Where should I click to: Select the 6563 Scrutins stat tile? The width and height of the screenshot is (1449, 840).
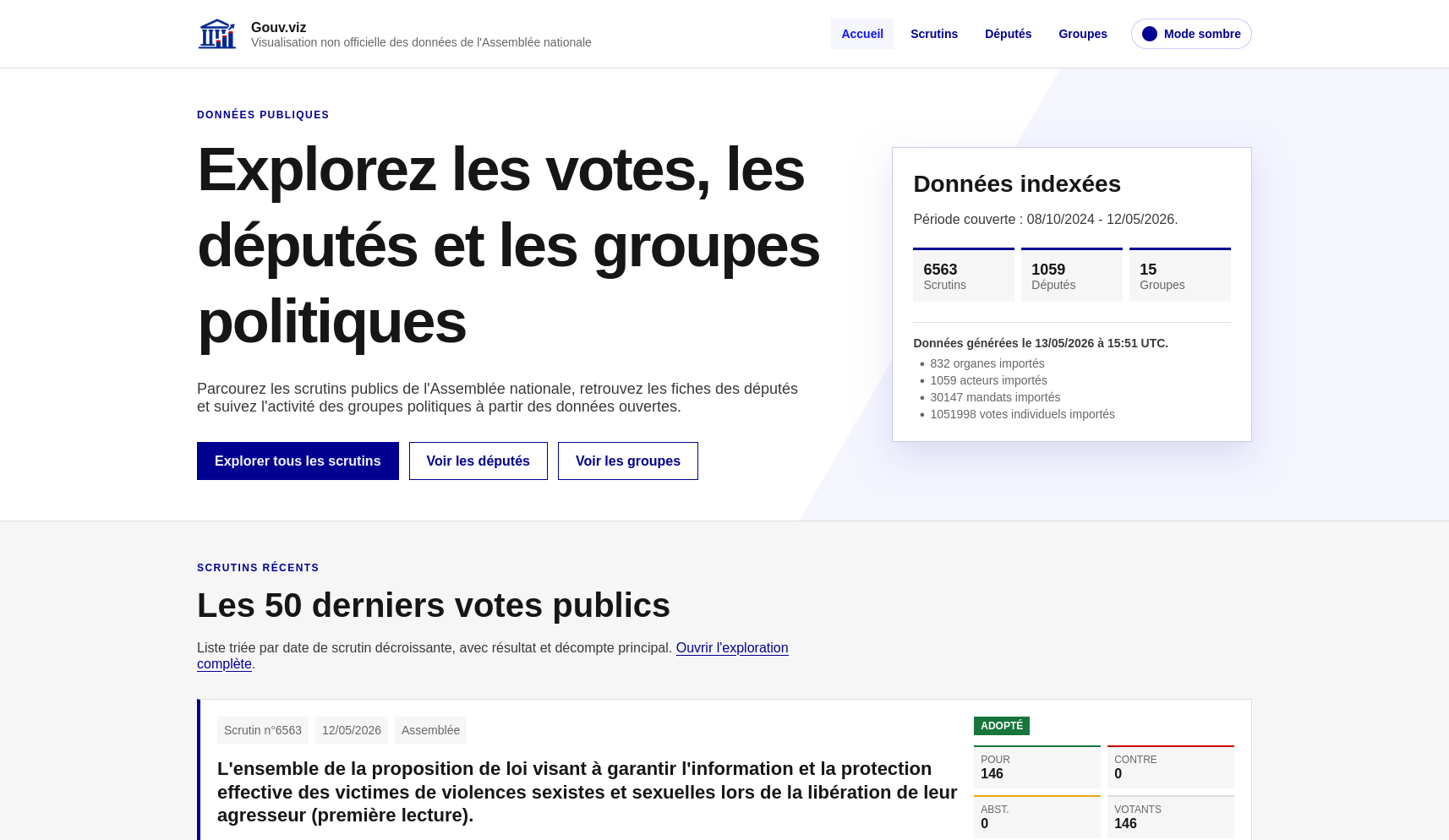pyautogui.click(x=964, y=275)
